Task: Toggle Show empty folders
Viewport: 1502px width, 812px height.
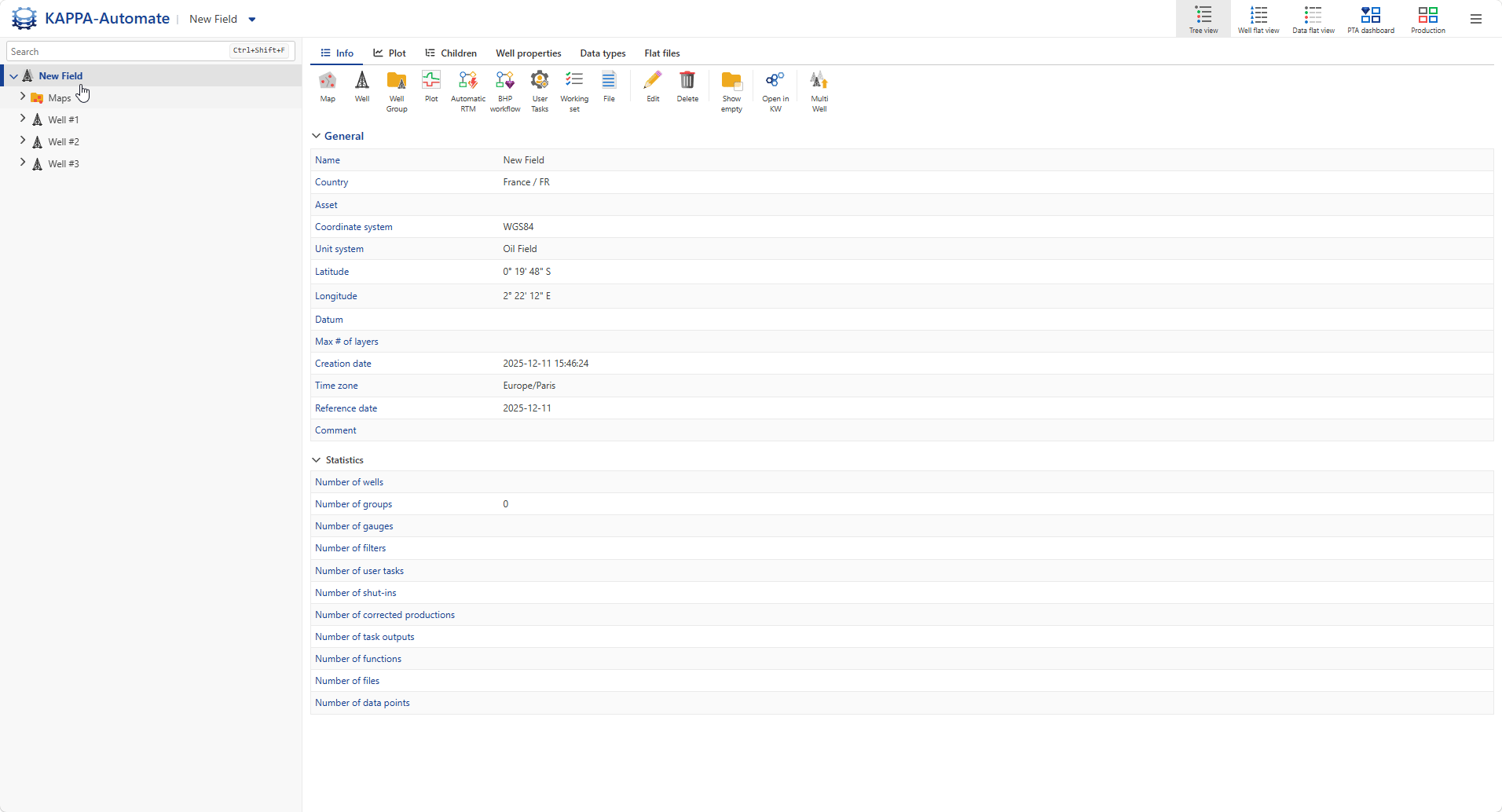Action: [x=731, y=92]
